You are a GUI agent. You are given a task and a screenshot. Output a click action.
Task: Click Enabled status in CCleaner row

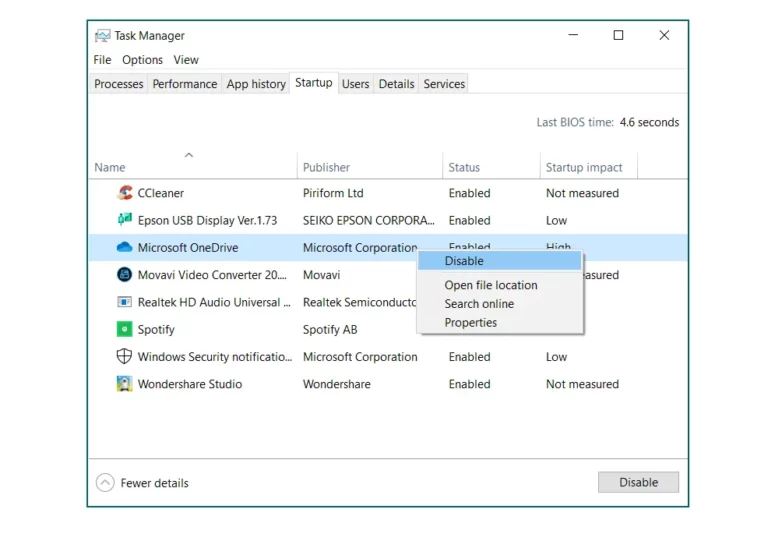tap(469, 193)
